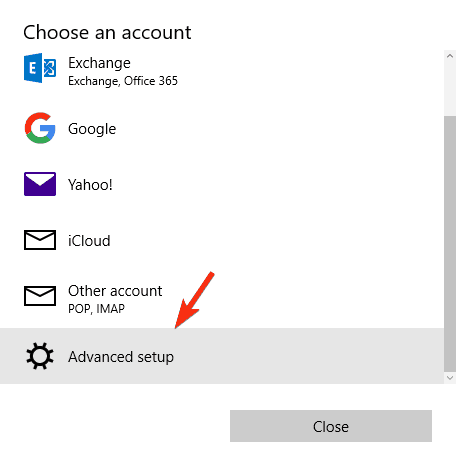Click the scrollbar track above the thumb
Image resolution: width=456 pixels, height=456 pixels.
450,89
